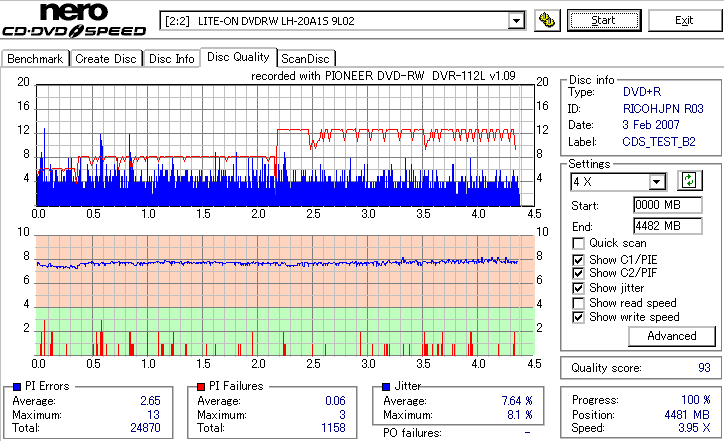The width and height of the screenshot is (724, 441).
Task: Open the drive selection dropdown arrow
Action: 516,21
